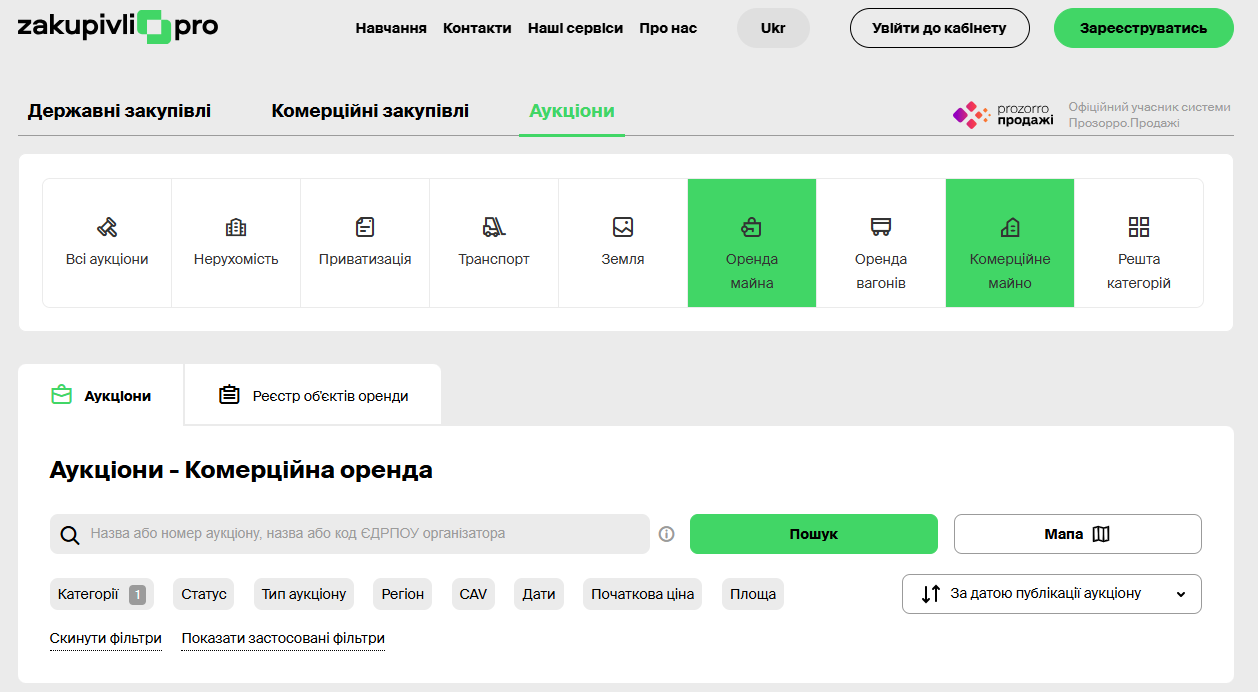Open the Статус filter
The width and height of the screenshot is (1258, 692).
click(204, 594)
